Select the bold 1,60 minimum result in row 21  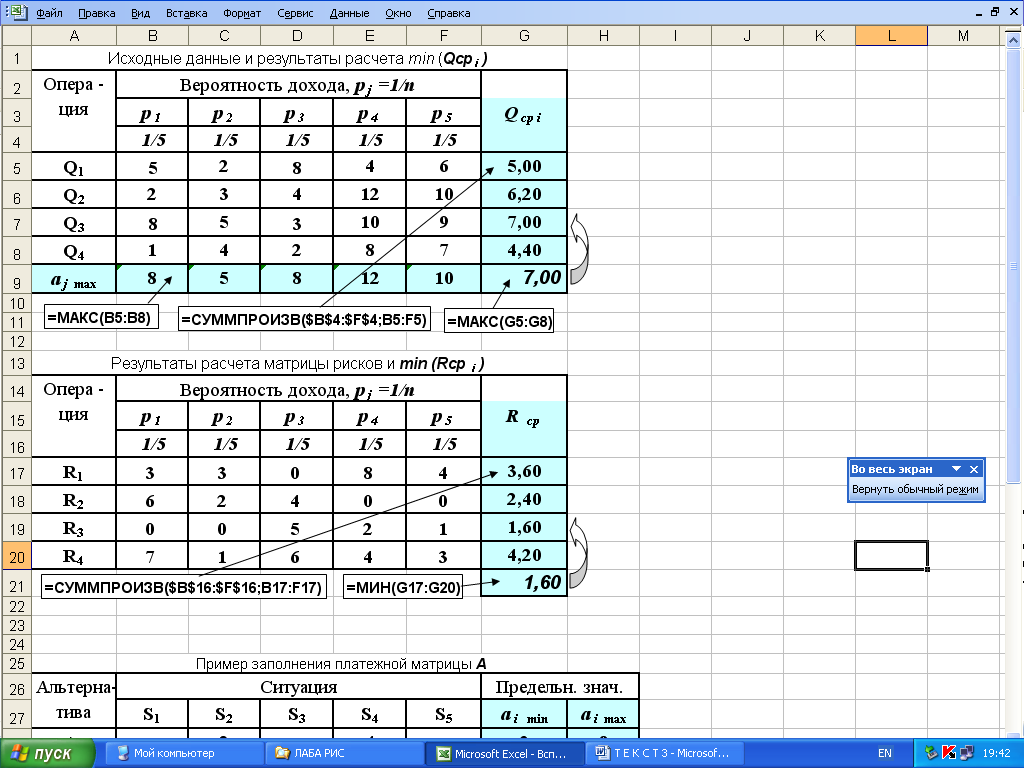coord(524,582)
